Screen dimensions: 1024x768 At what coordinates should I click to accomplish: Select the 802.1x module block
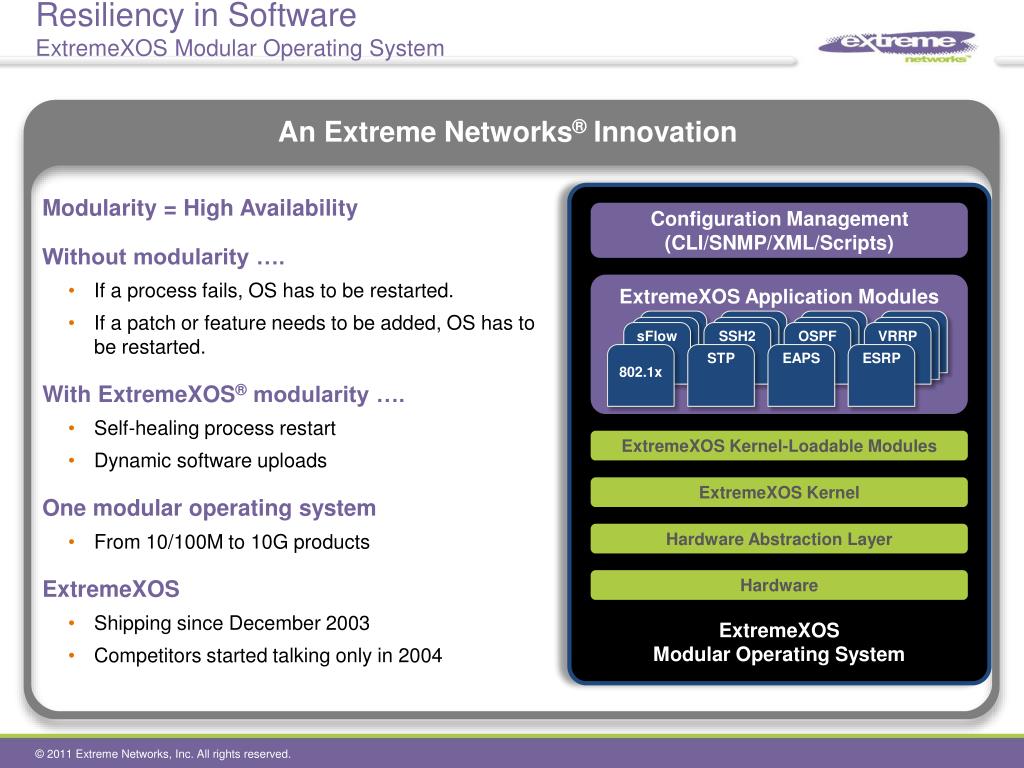click(x=641, y=376)
